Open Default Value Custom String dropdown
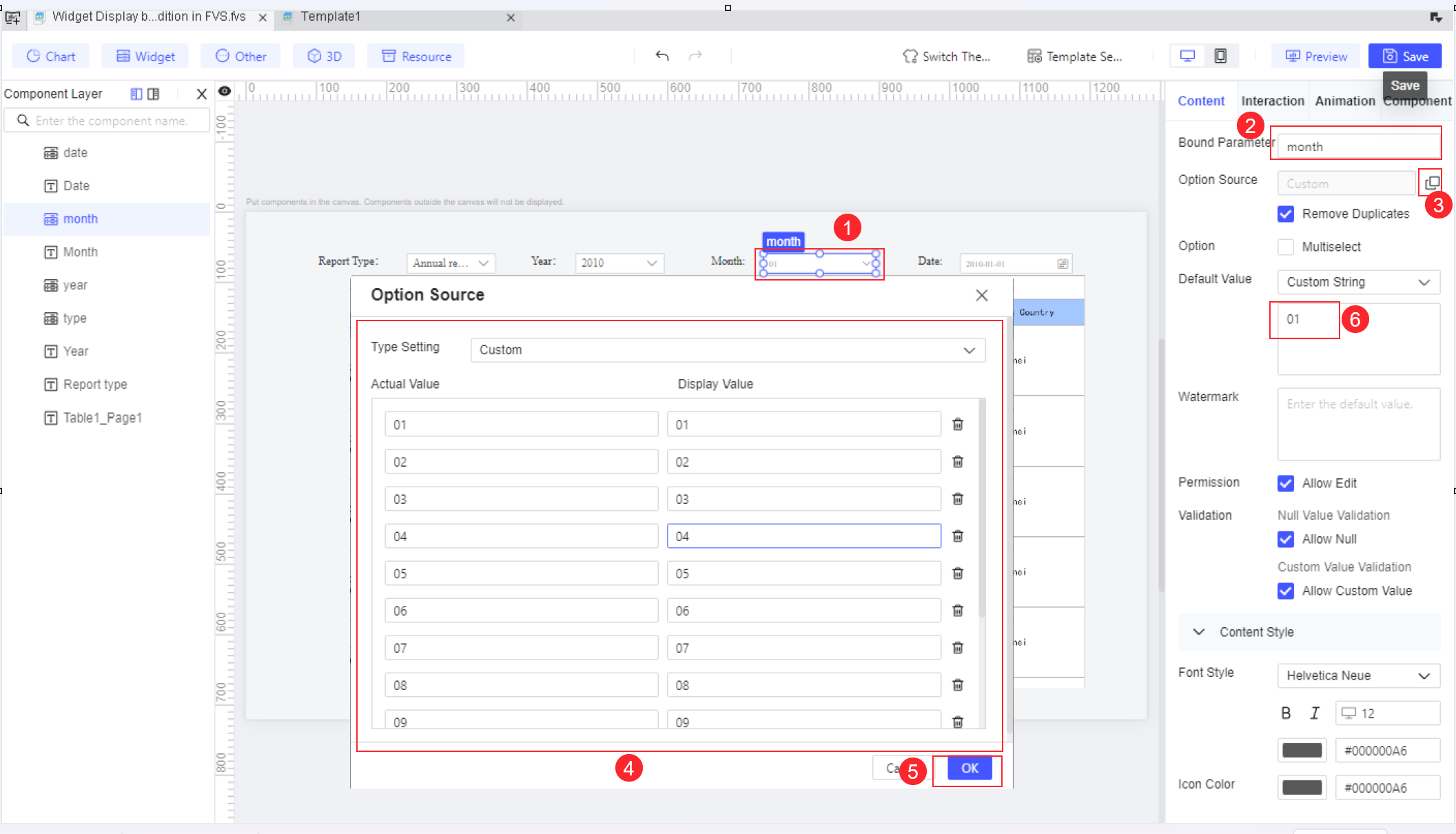The width and height of the screenshot is (1456, 834). coord(1358,282)
